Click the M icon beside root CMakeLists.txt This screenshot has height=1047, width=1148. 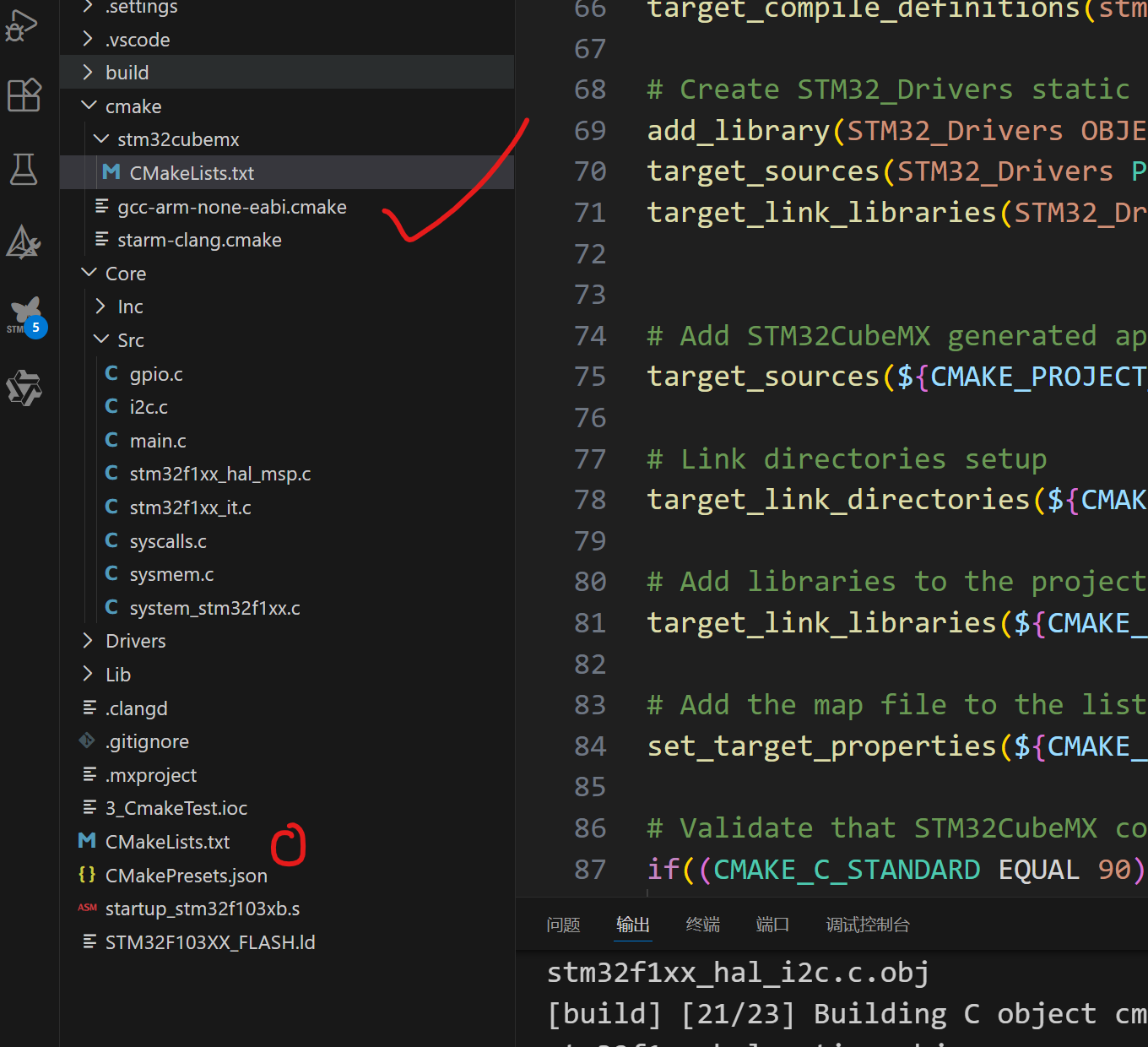click(87, 841)
